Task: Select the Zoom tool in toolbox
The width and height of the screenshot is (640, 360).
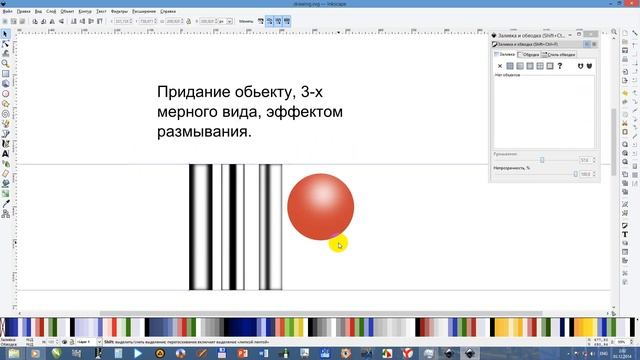Action: pos(5,64)
